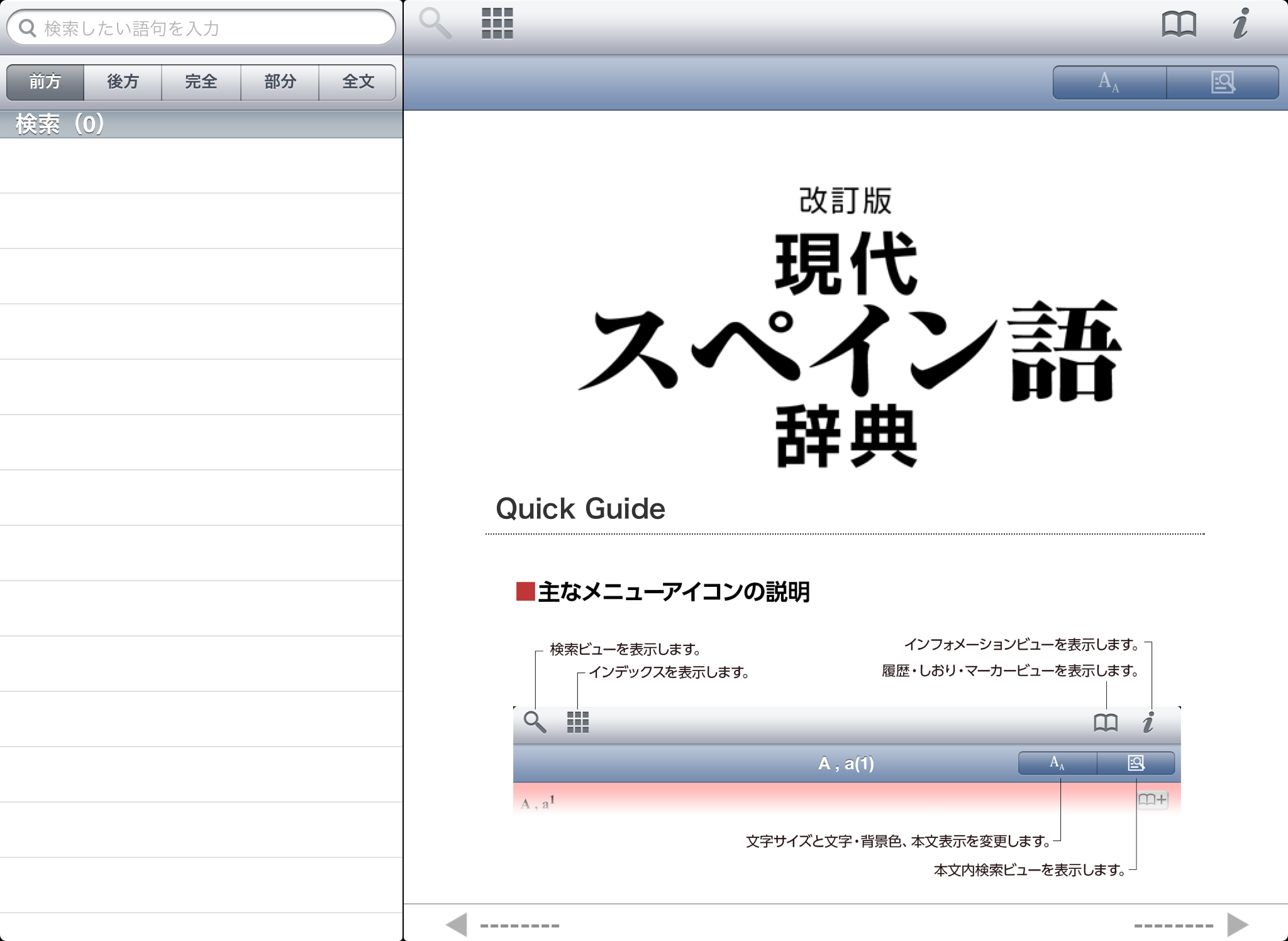
Task: Open in-text search view icon
Action: click(1223, 82)
